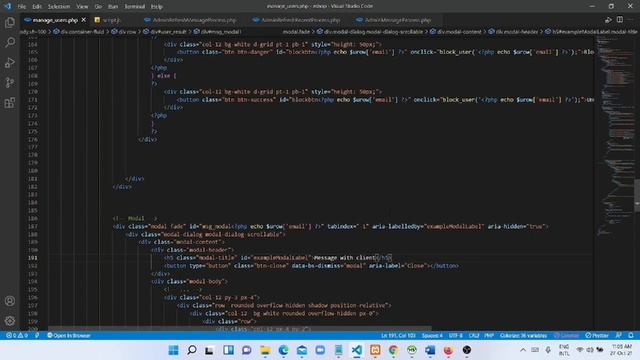Show hidden icons in the system tray

523,350
